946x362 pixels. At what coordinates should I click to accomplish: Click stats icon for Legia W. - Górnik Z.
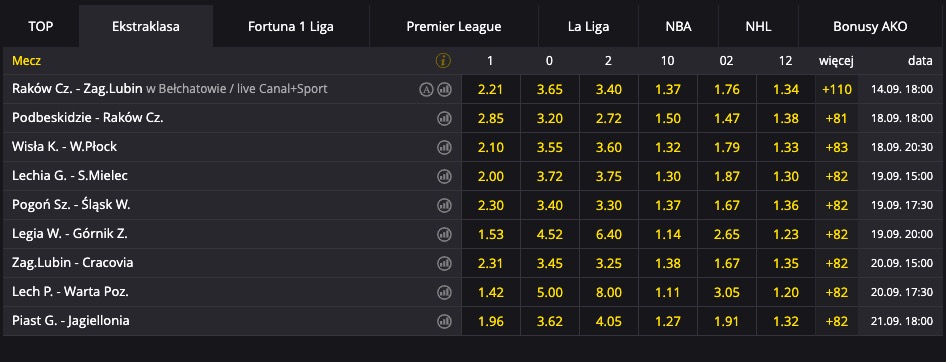point(444,234)
